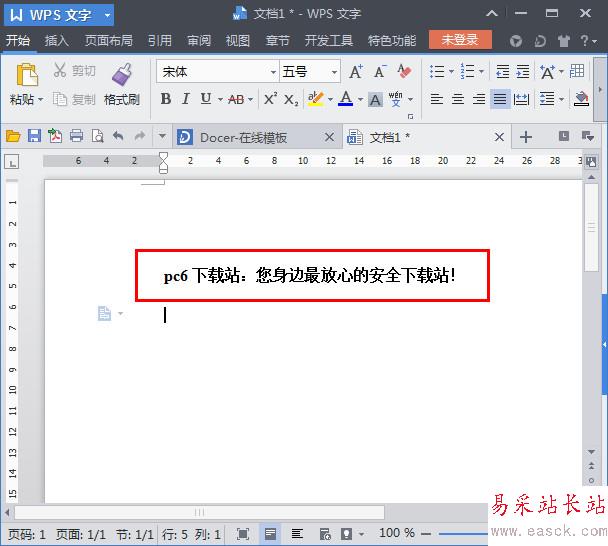Apply yellow text highlight color
This screenshot has height=546, width=608.
(x=316, y=99)
